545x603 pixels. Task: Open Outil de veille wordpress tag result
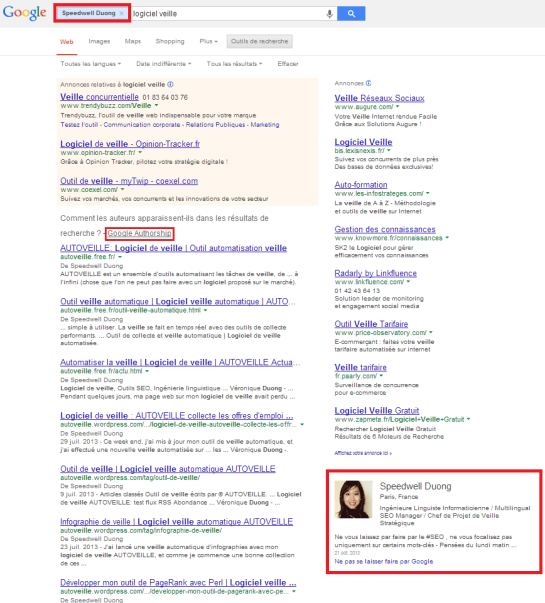coord(168,469)
